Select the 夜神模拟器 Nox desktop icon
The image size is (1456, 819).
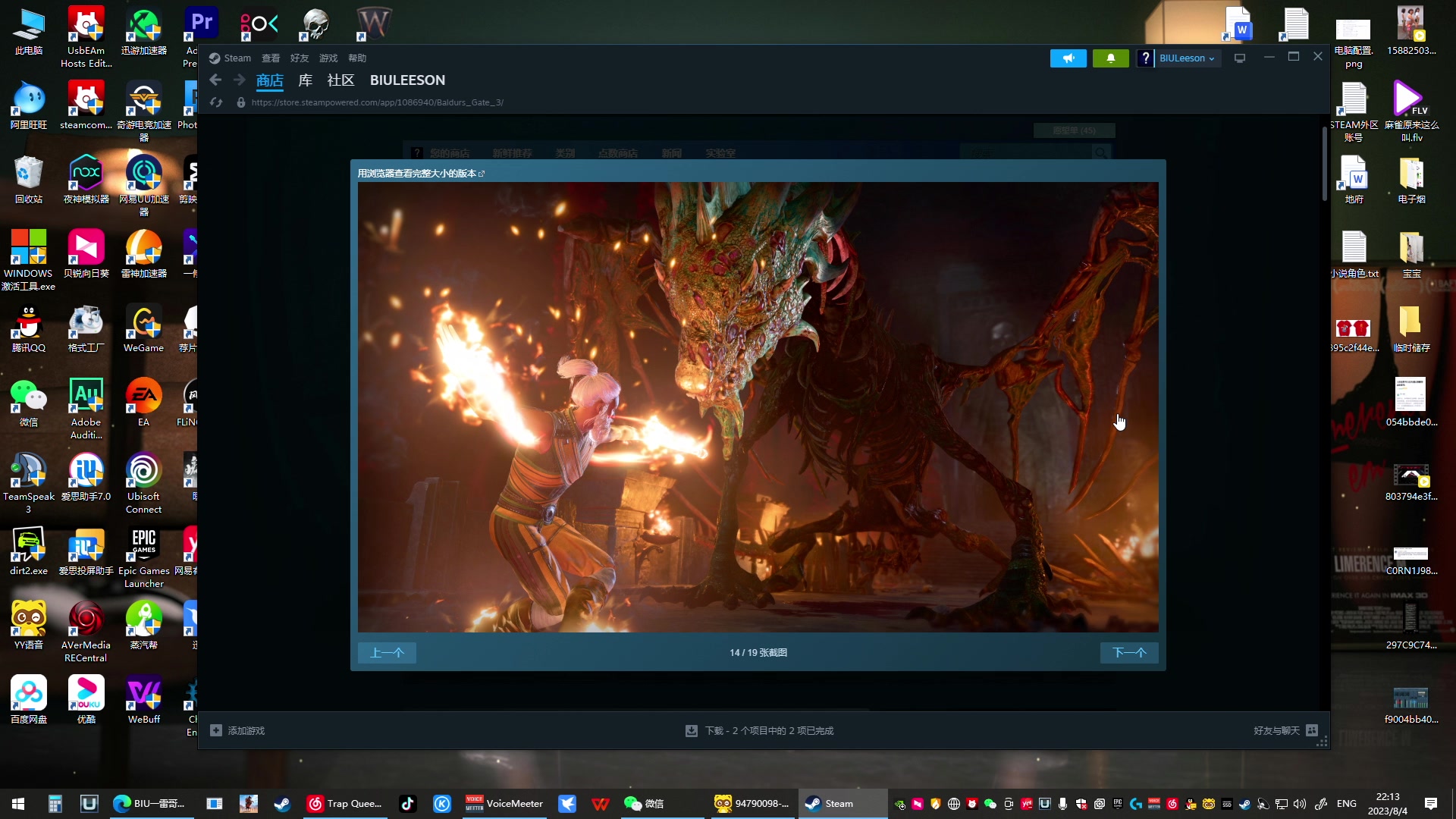tap(86, 180)
